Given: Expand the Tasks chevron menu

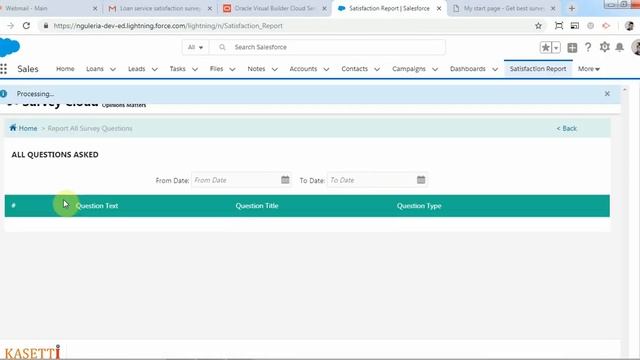Looking at the screenshot, I should [x=195, y=69].
